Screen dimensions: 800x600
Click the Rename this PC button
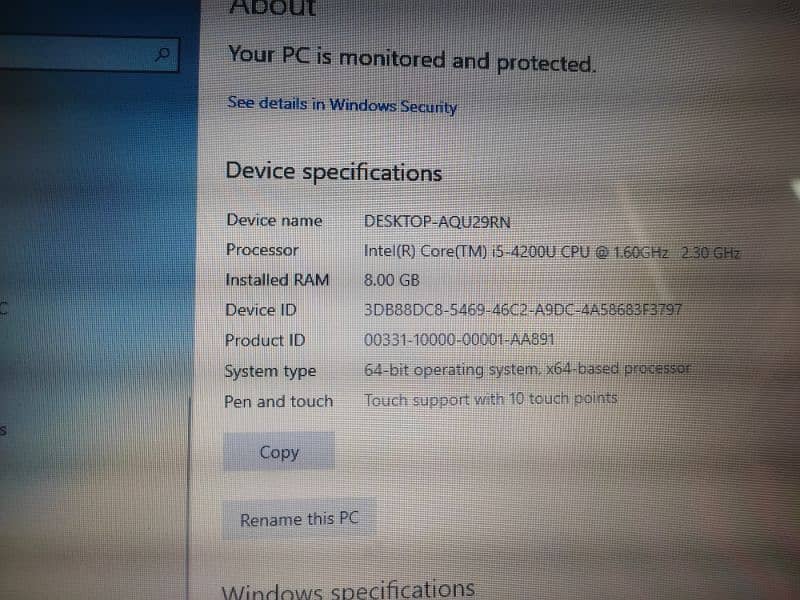point(299,519)
